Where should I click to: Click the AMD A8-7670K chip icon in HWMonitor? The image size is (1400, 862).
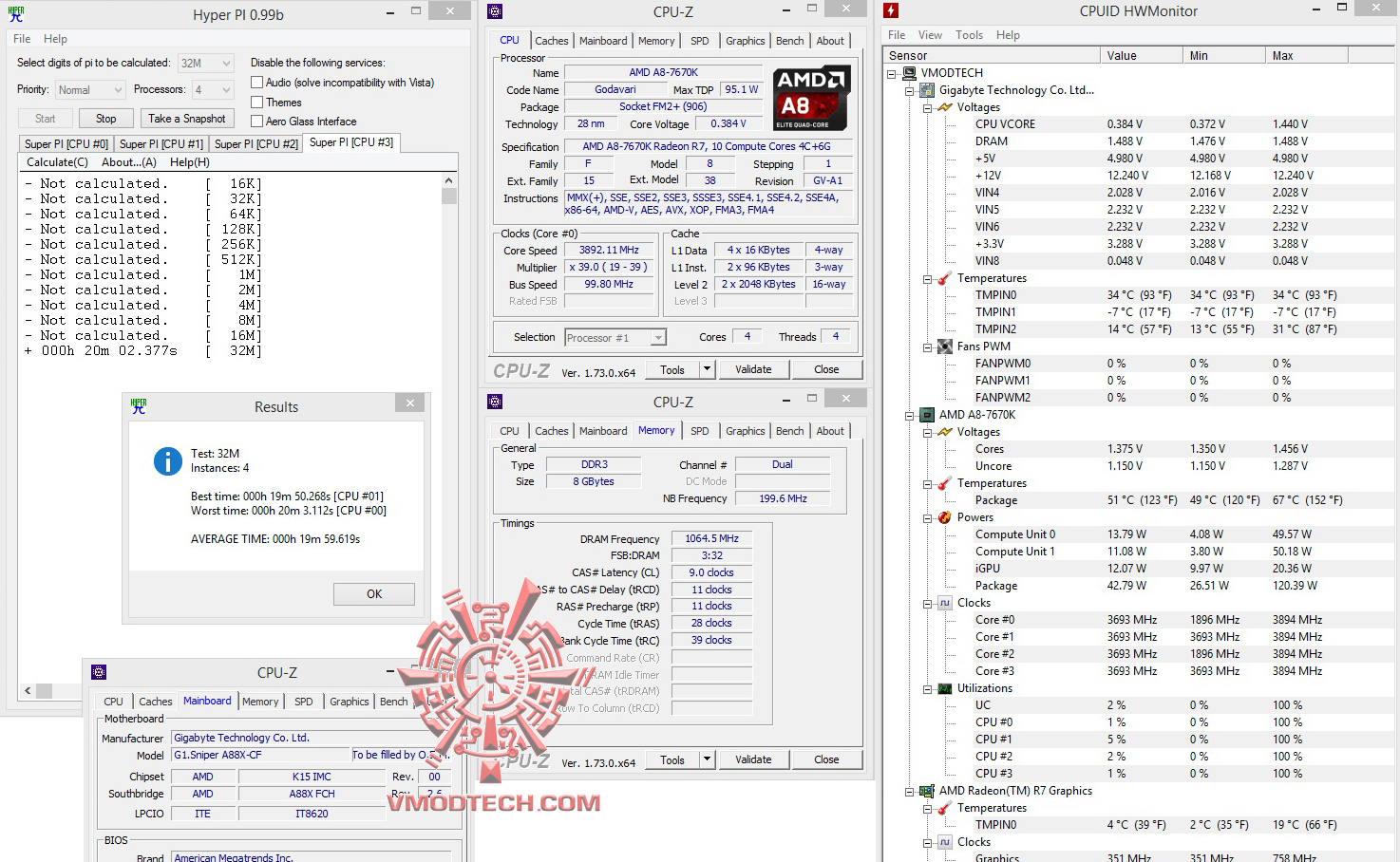click(x=928, y=415)
